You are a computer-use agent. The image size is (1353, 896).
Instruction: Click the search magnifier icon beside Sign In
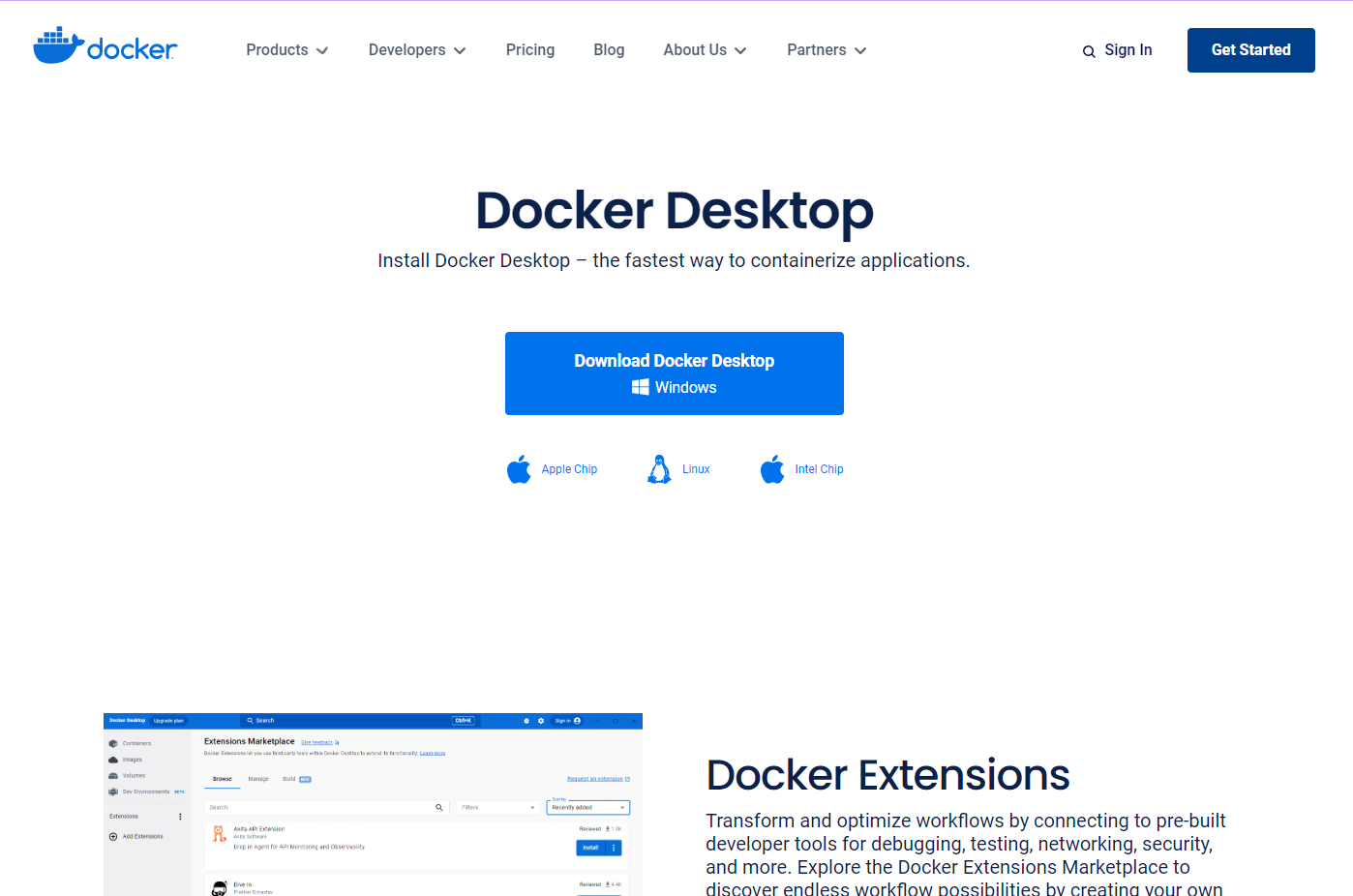point(1089,51)
